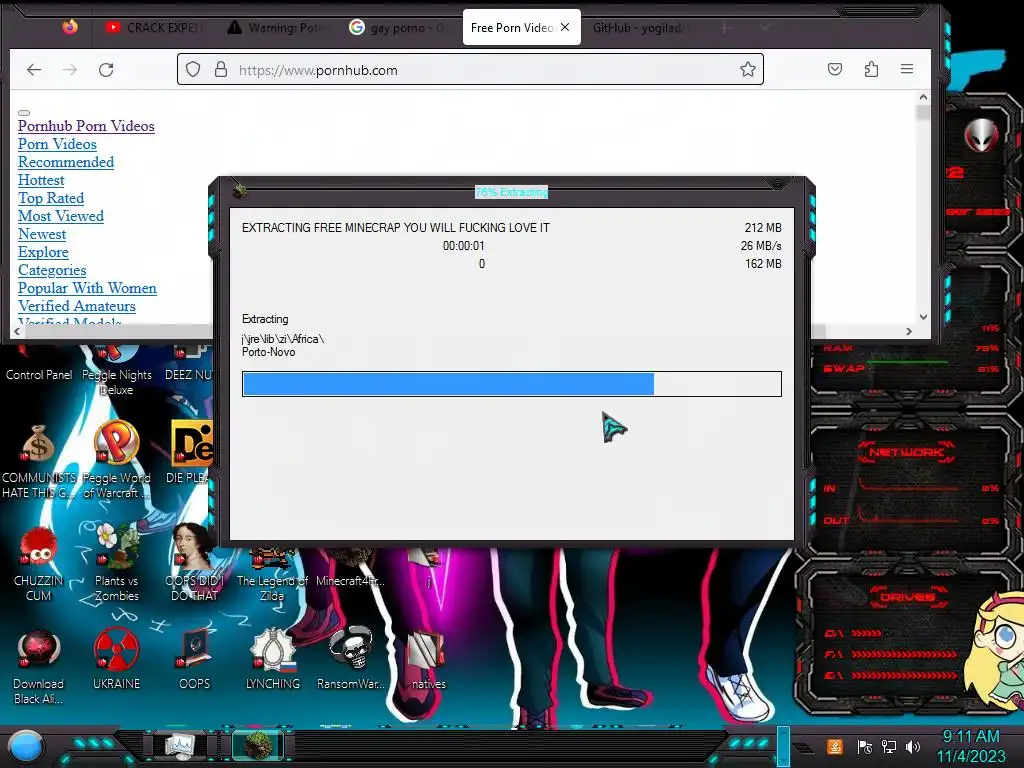
Task: Open the Action Center flag tray icon
Action: [x=865, y=746]
